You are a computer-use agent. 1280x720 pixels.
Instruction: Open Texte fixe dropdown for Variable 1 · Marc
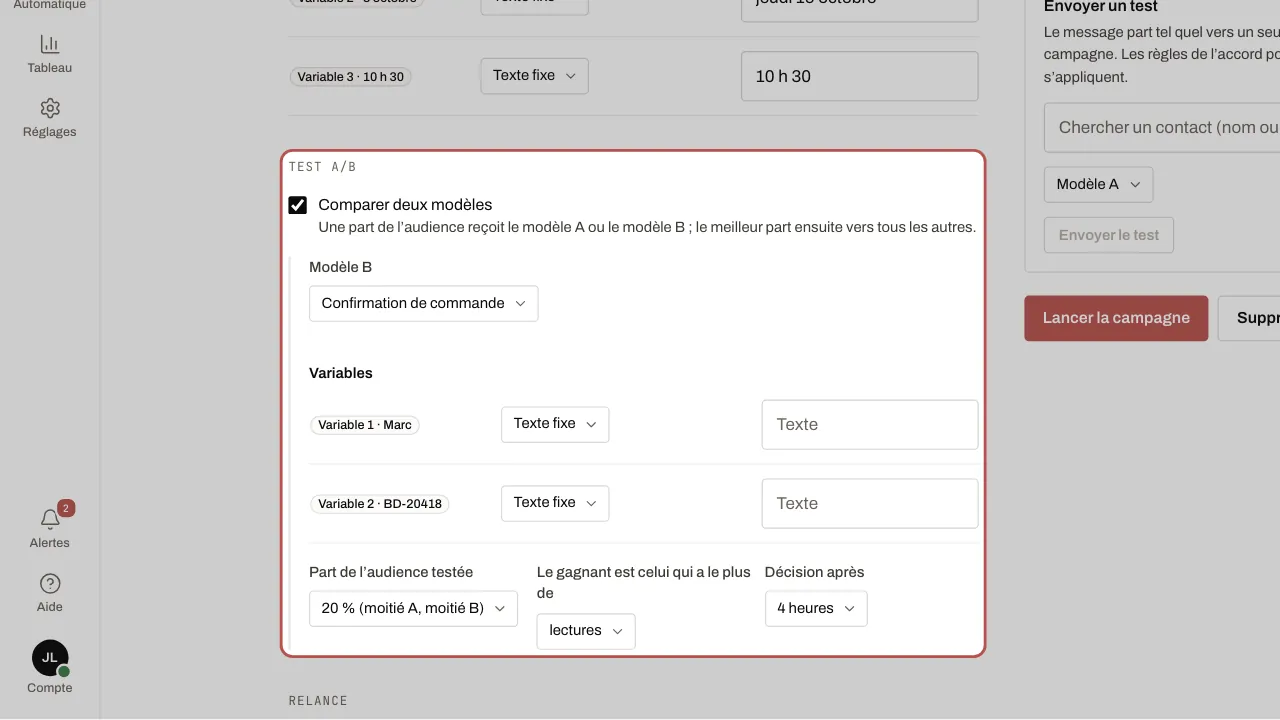[x=555, y=424]
